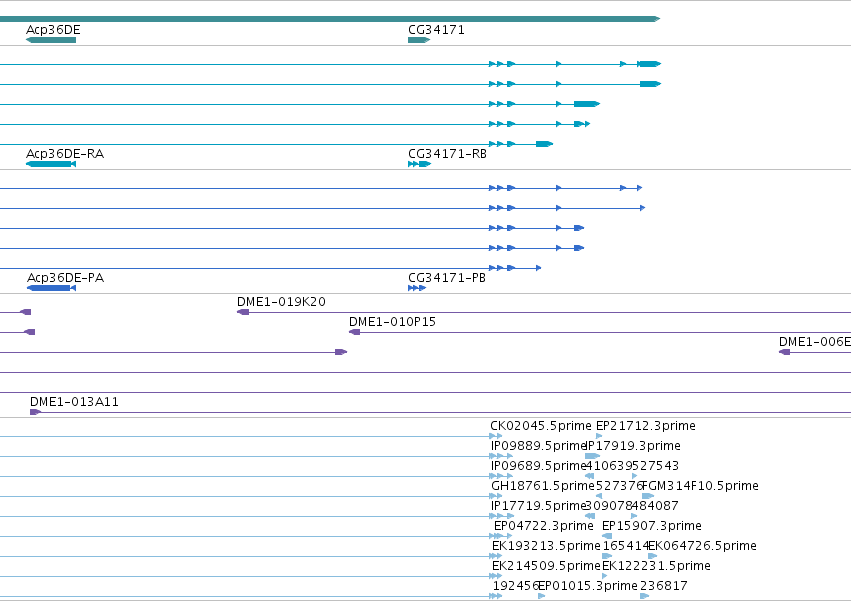The image size is (851, 601).
Task: Click the Acp36DE gene label
Action: (x=53, y=30)
